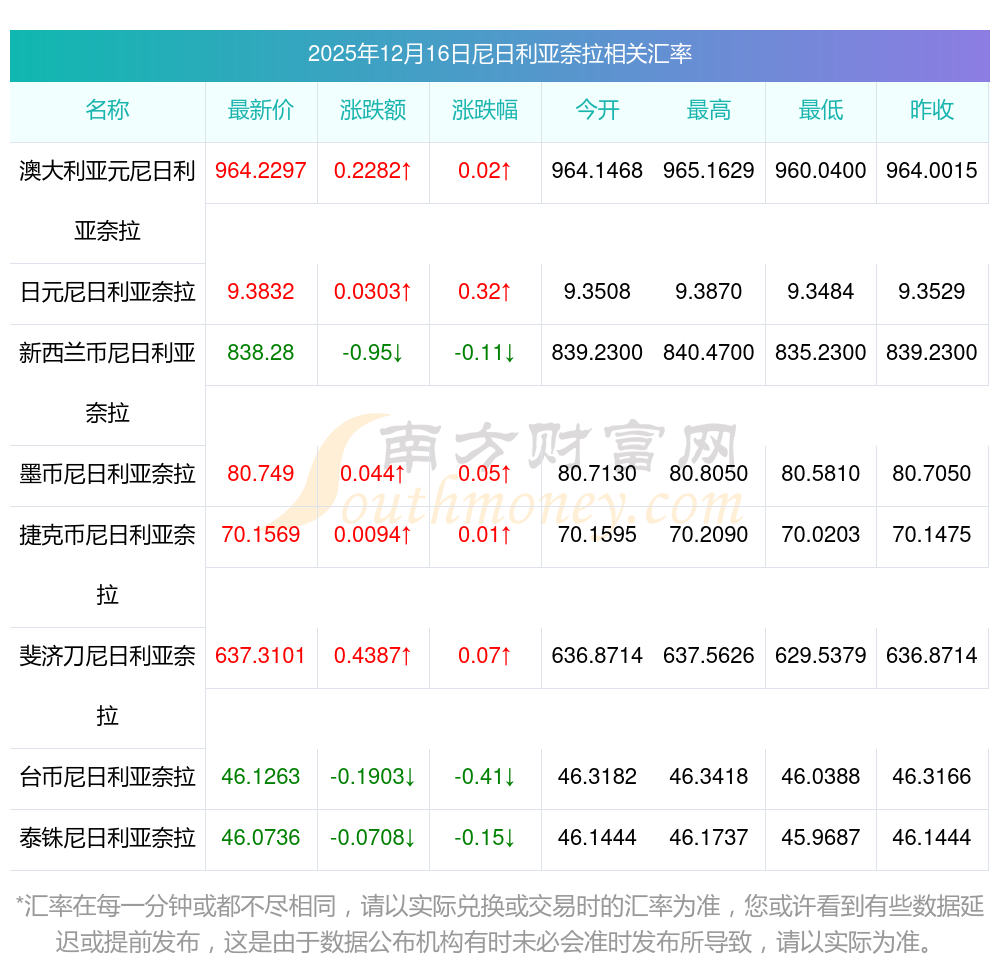Screen dimensions: 1000x973
Task: Click the 涨跌额 column header
Action: tap(373, 110)
